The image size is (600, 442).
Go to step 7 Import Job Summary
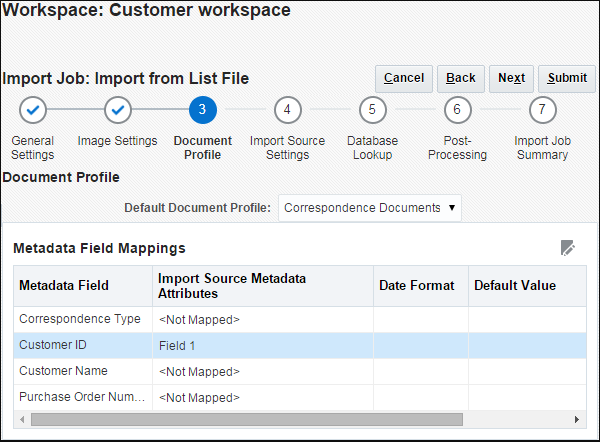(542, 109)
